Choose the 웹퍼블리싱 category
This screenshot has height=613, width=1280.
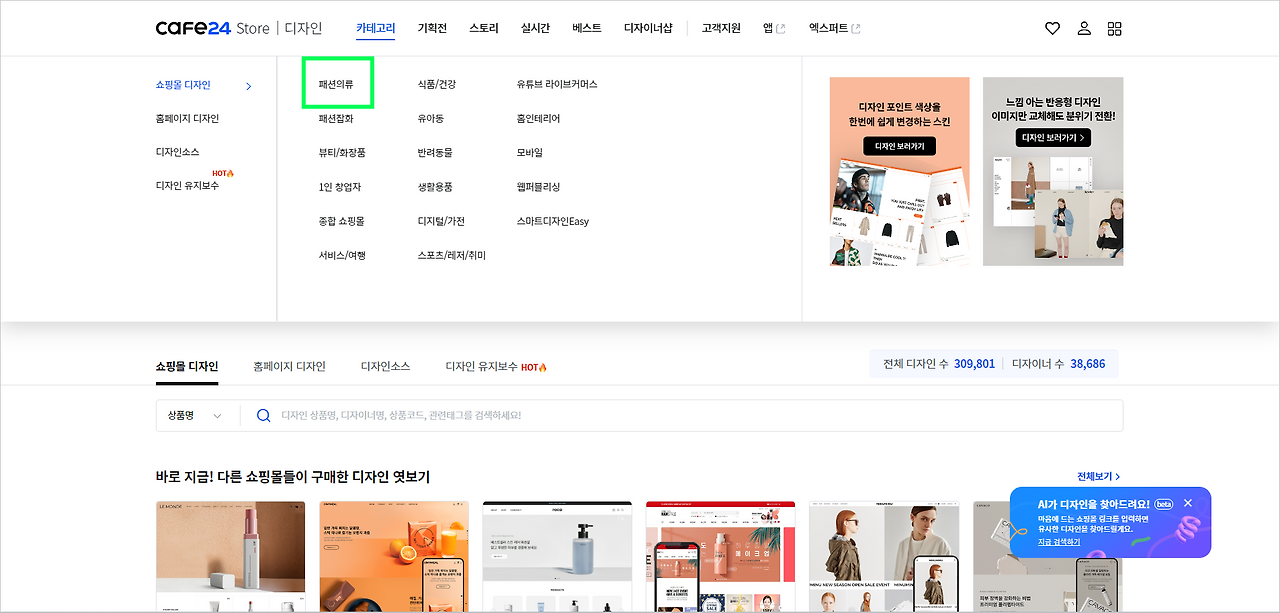click(x=539, y=187)
